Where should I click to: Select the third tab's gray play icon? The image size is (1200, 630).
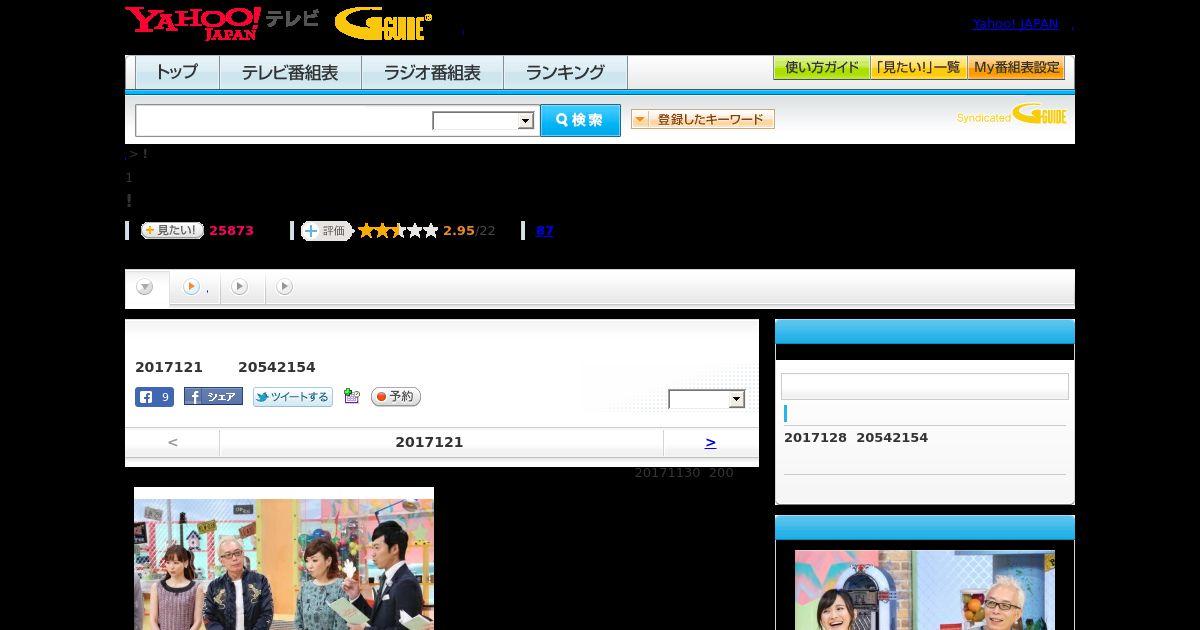[239, 287]
